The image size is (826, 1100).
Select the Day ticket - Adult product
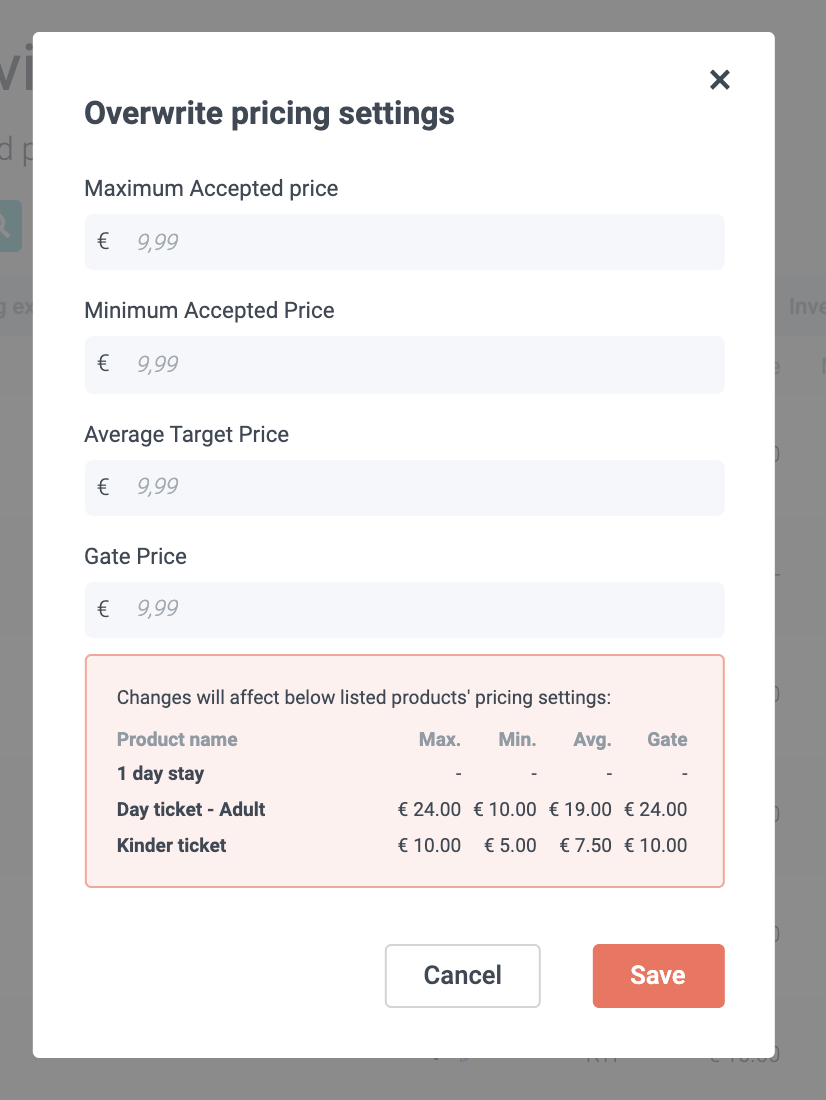tap(191, 810)
